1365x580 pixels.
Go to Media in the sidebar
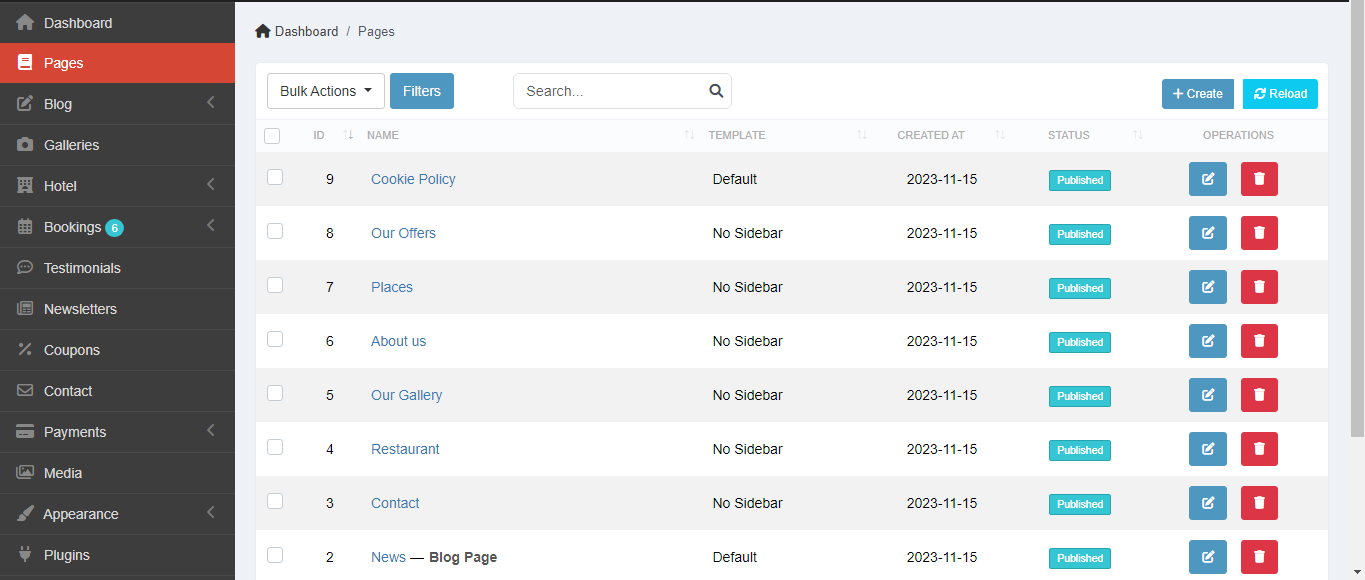(63, 473)
